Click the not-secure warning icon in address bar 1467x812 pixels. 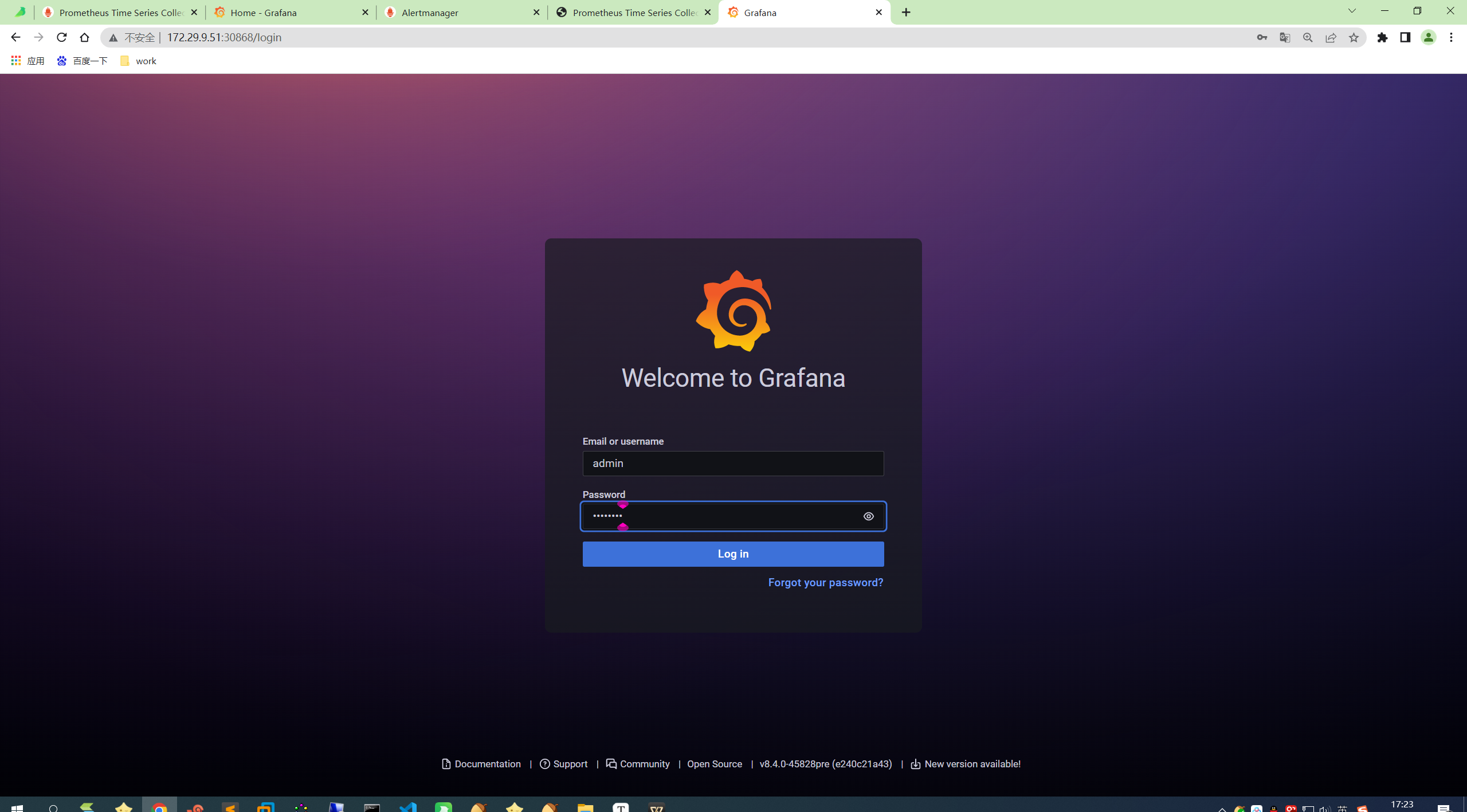[113, 38]
